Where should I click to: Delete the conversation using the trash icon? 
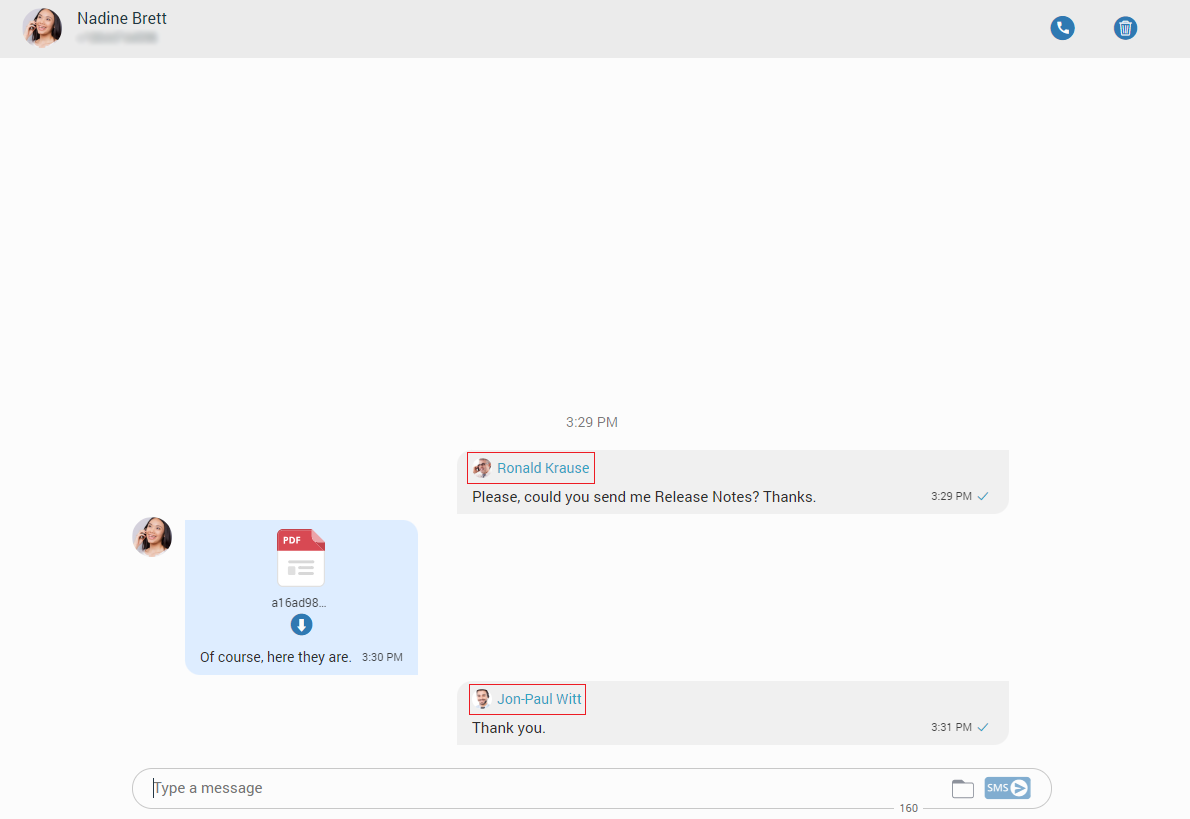pyautogui.click(x=1125, y=28)
